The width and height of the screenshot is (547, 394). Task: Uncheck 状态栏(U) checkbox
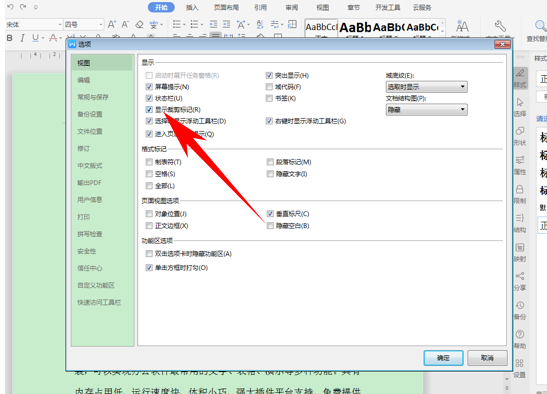[149, 98]
